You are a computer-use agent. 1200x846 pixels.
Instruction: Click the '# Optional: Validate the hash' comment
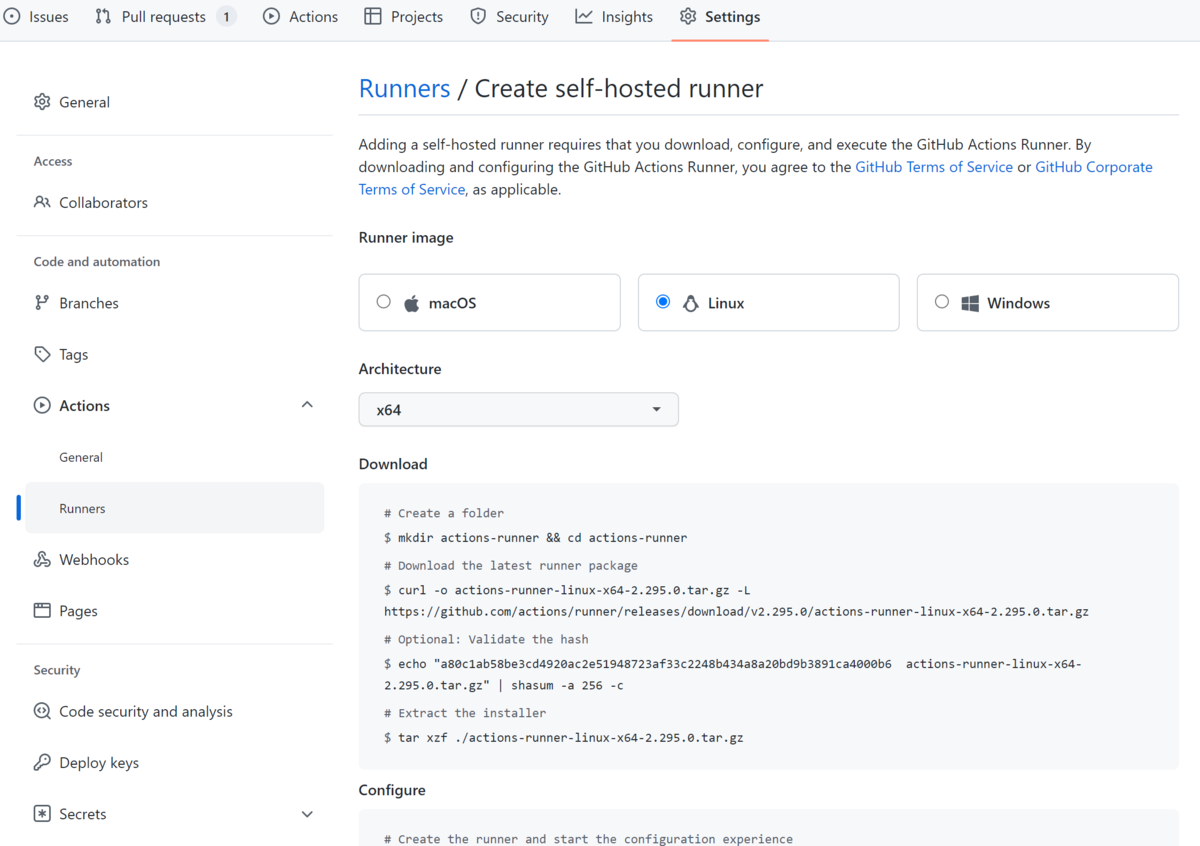pos(486,639)
